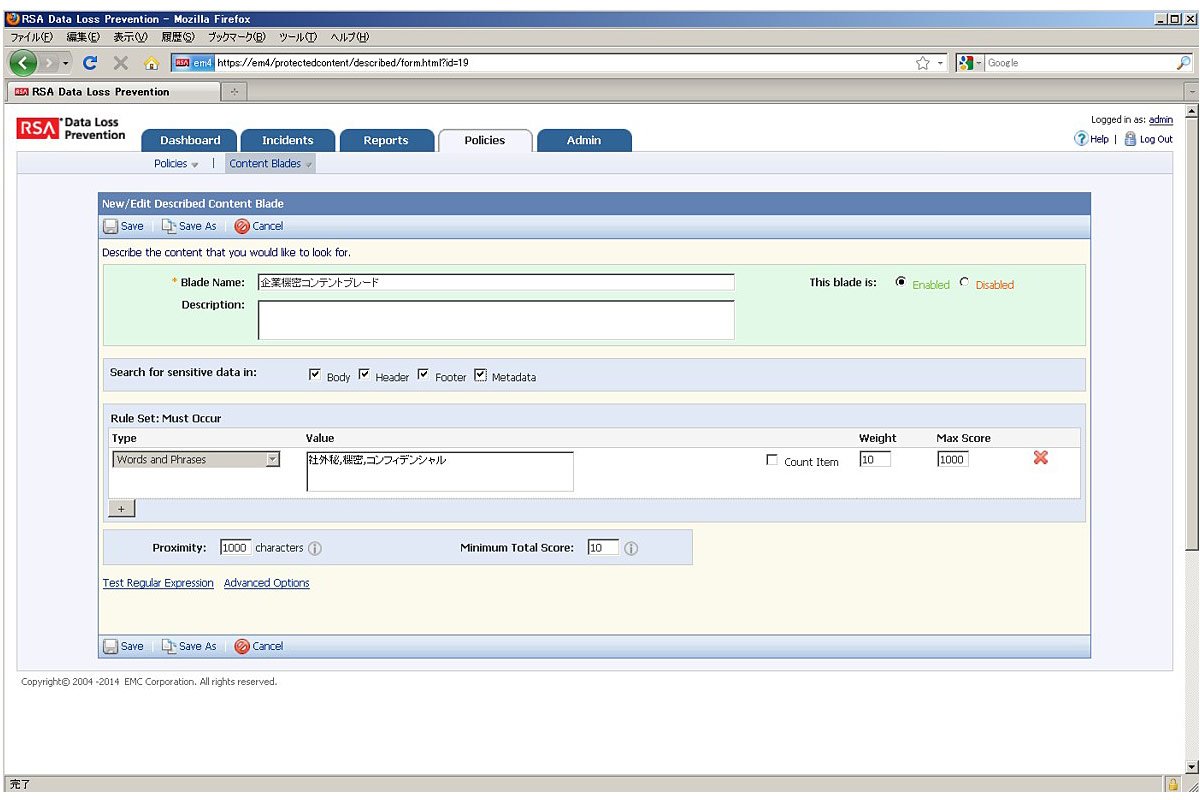
Task: Click the padlock icon in status bar
Action: coord(1173,785)
